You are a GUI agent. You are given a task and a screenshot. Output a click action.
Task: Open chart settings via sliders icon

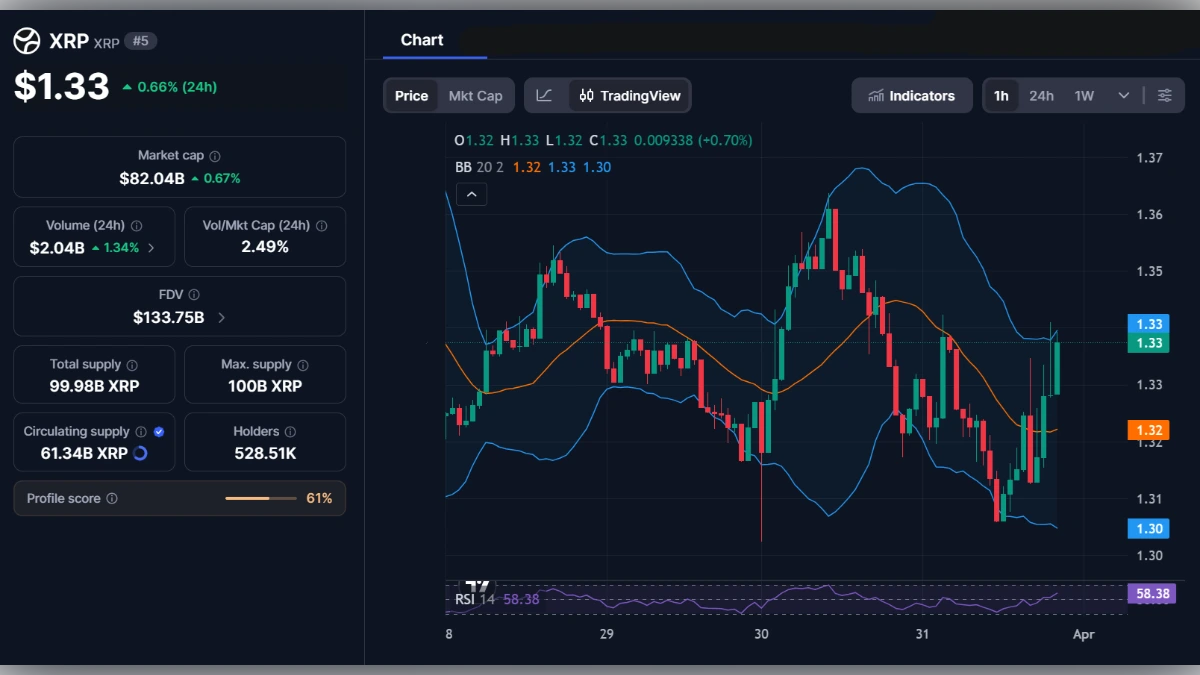coord(1164,95)
